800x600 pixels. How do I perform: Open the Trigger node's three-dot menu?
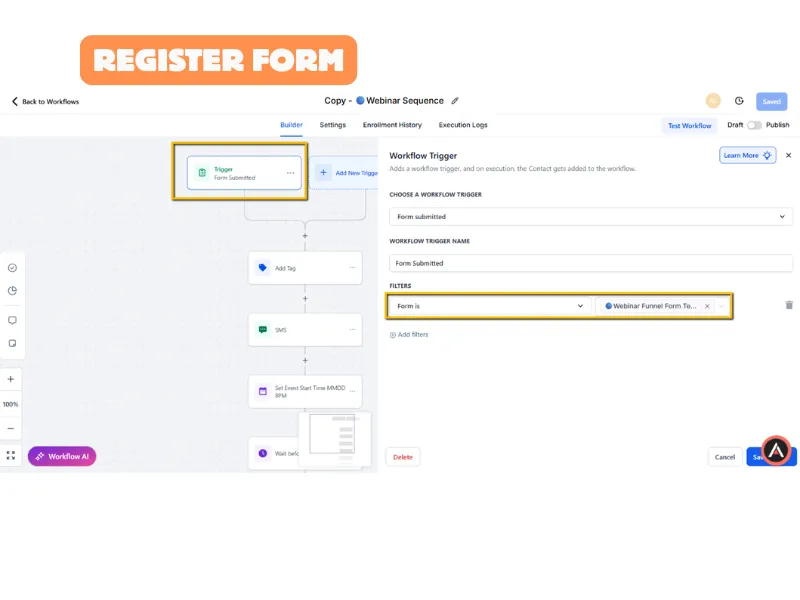(x=290, y=173)
